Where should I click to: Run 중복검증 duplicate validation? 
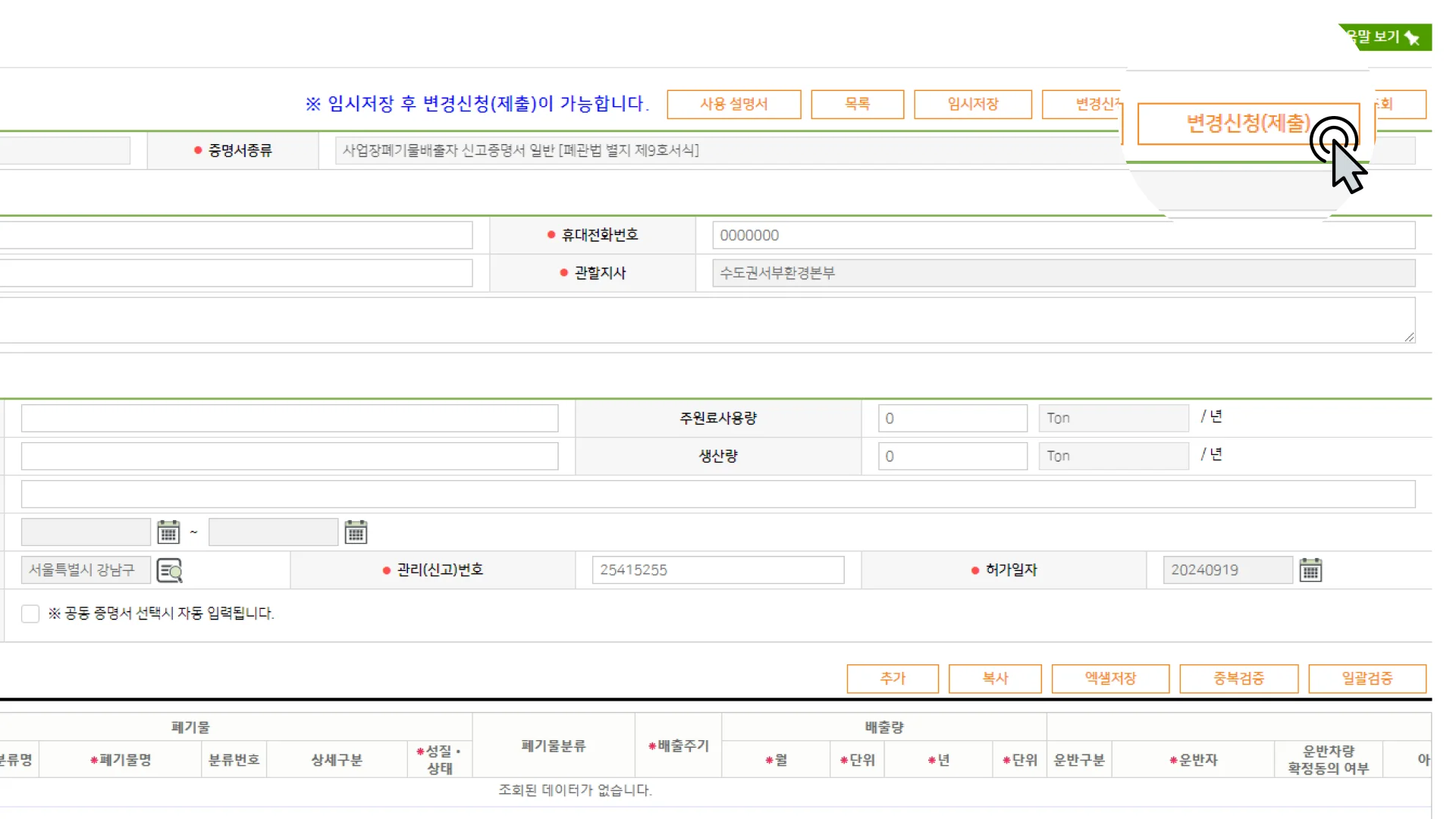point(1238,679)
